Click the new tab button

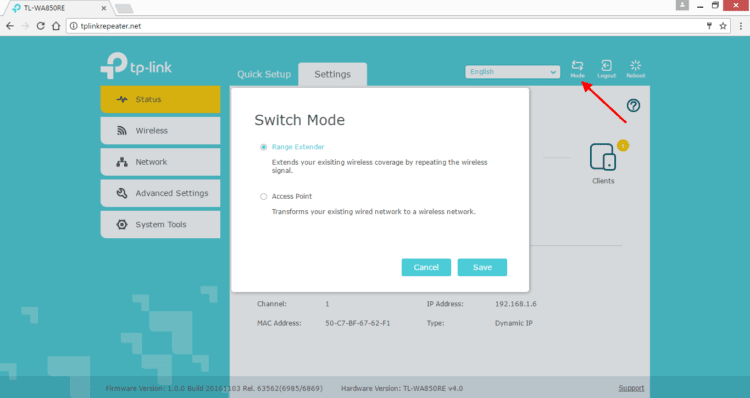[124, 9]
